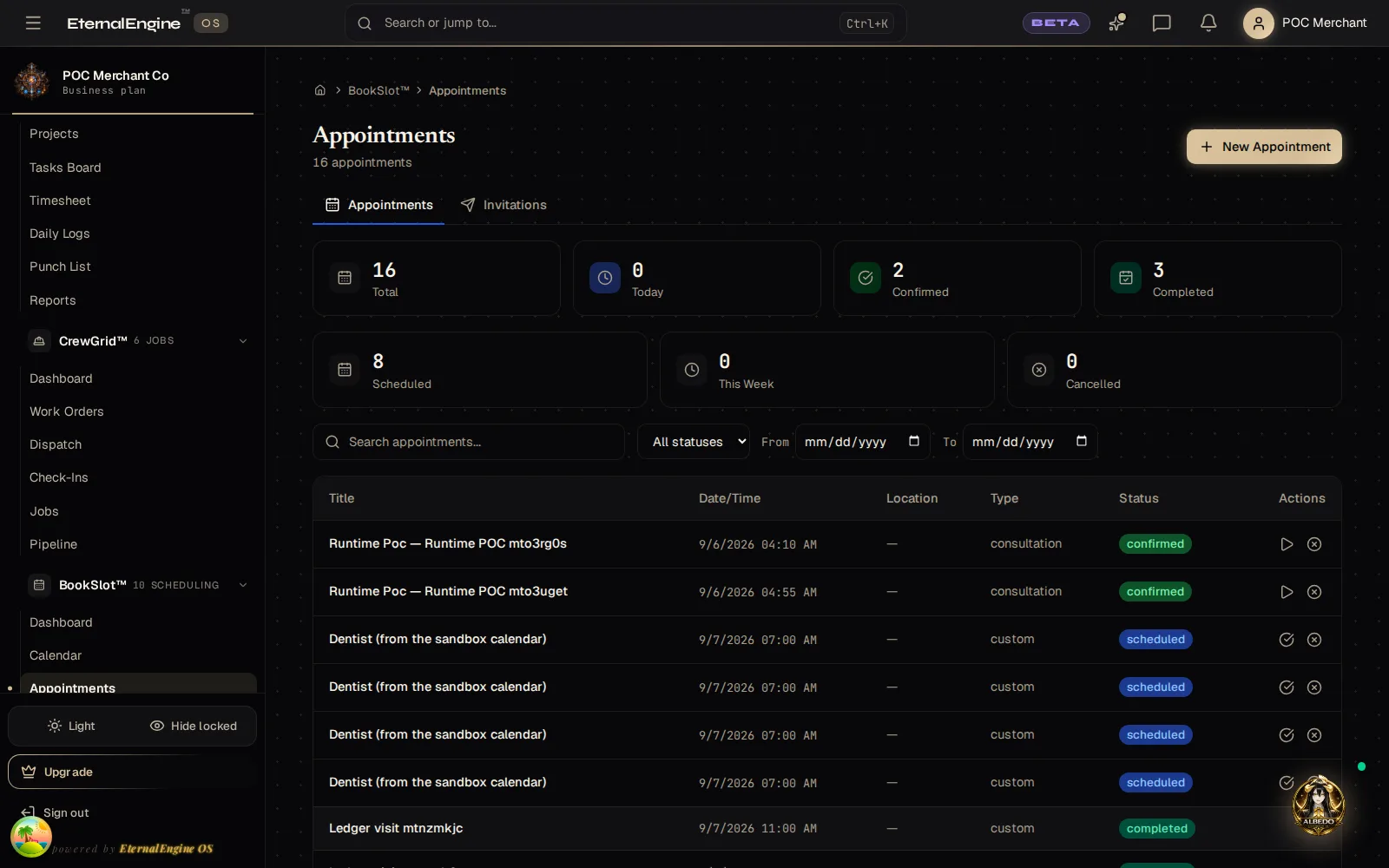
Task: Switch to Light theme
Action: [71, 726]
